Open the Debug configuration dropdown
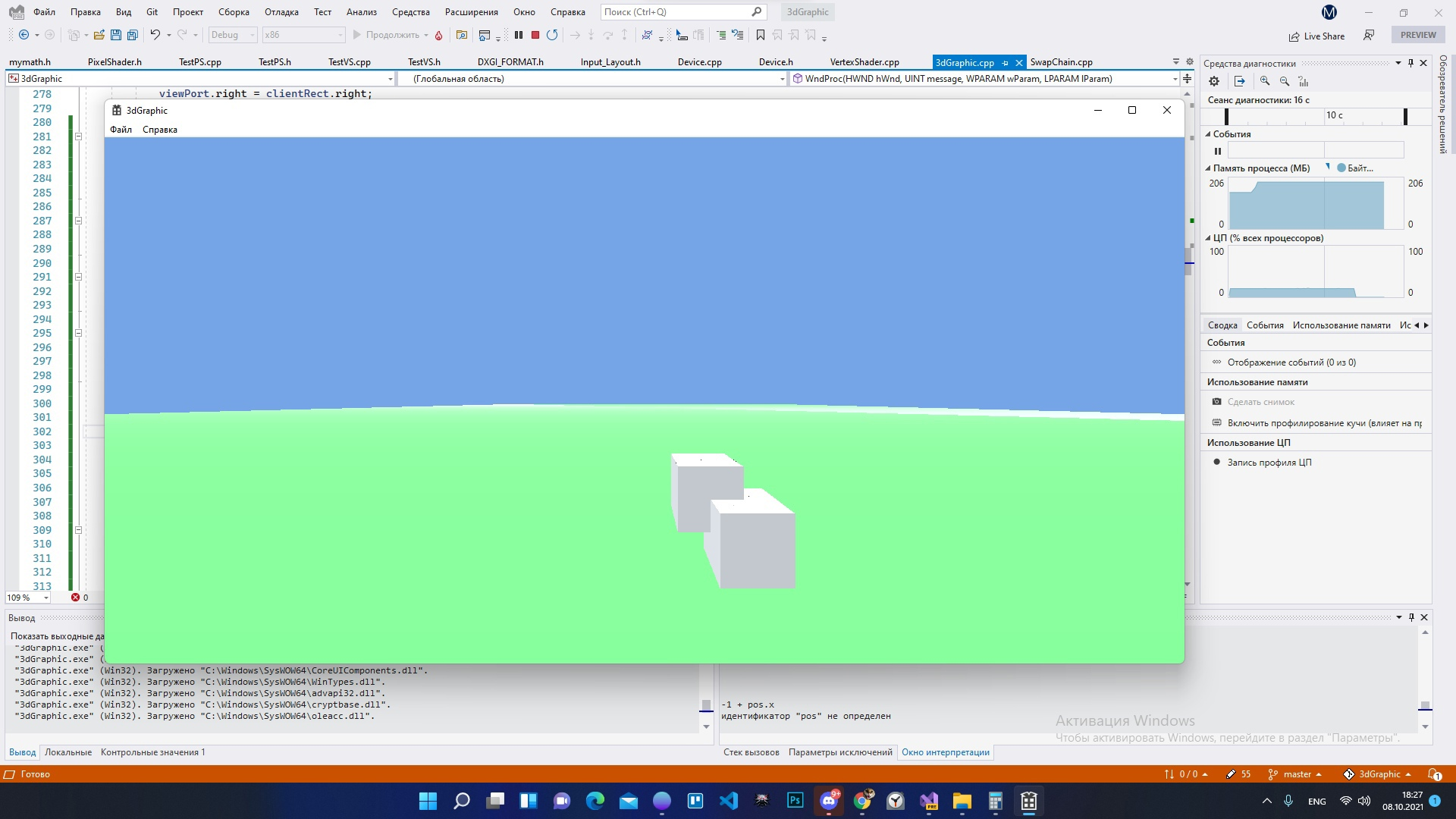Image resolution: width=1456 pixels, height=819 pixels. (x=252, y=35)
